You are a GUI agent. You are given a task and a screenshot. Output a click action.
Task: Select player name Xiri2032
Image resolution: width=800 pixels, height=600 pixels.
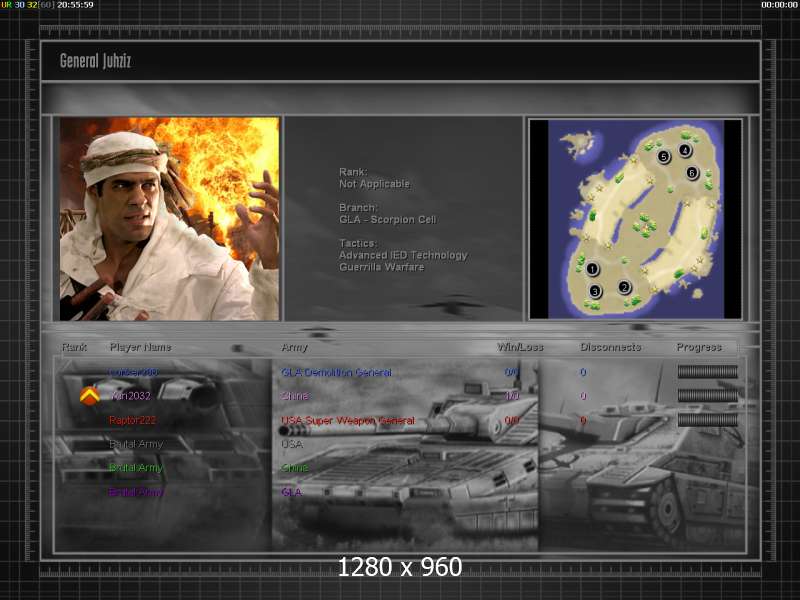pyautogui.click(x=130, y=396)
